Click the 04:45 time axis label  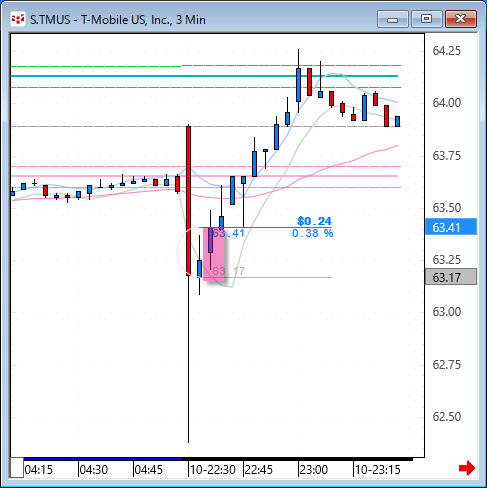pos(149,470)
